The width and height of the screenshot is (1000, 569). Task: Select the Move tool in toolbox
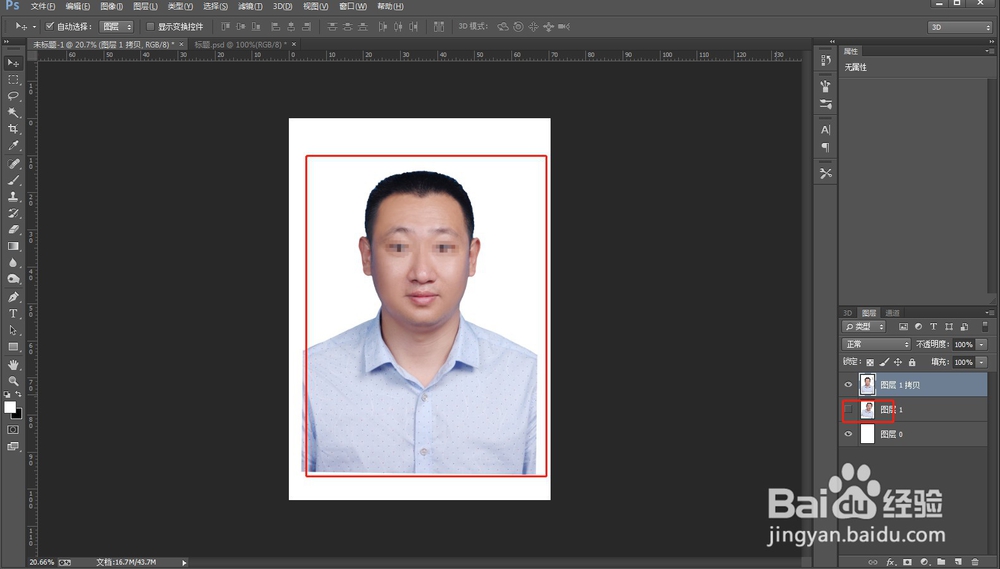pyautogui.click(x=13, y=63)
